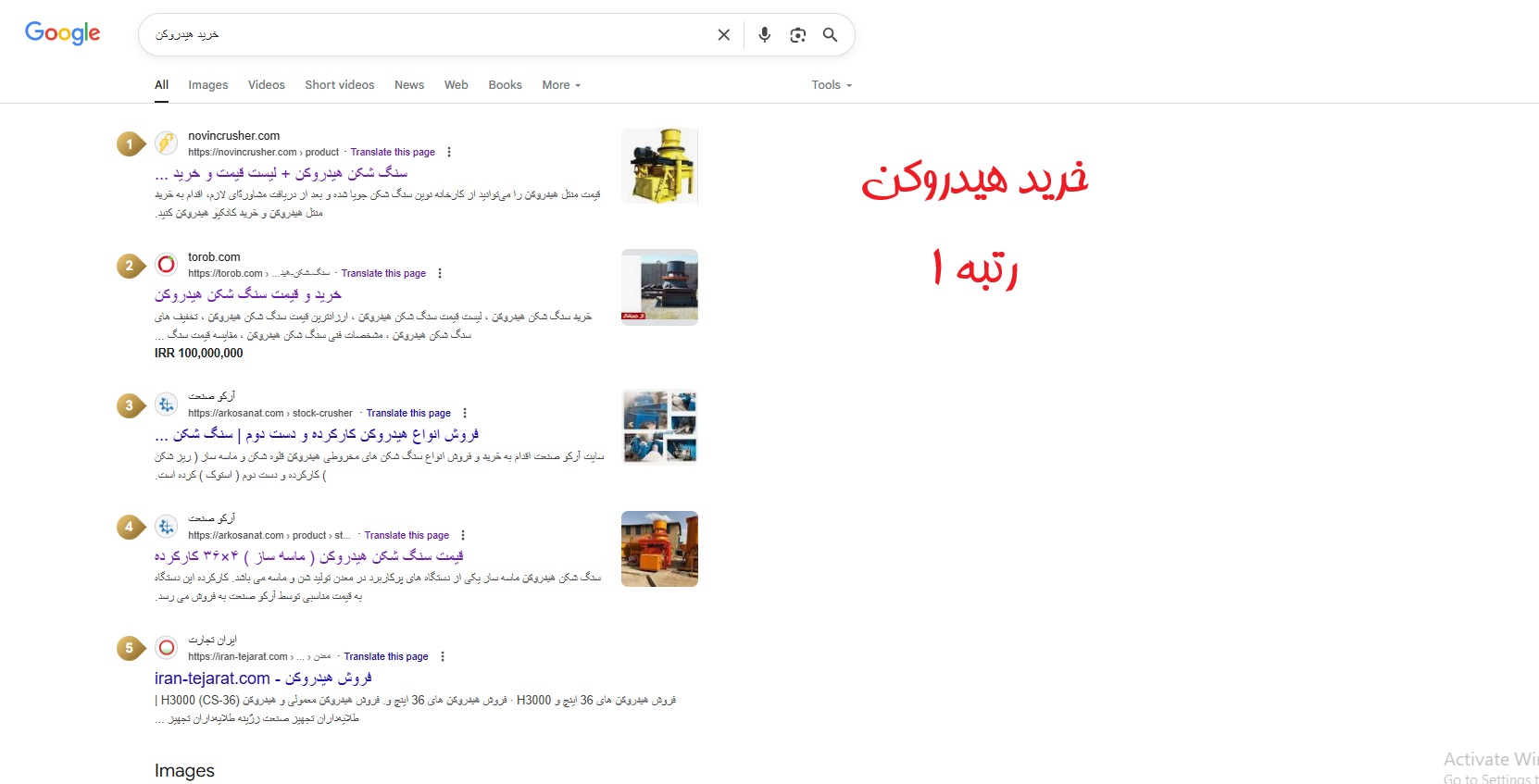Viewport: 1539px width, 784px height.
Task: Translate the arkosanat product page
Action: click(407, 535)
